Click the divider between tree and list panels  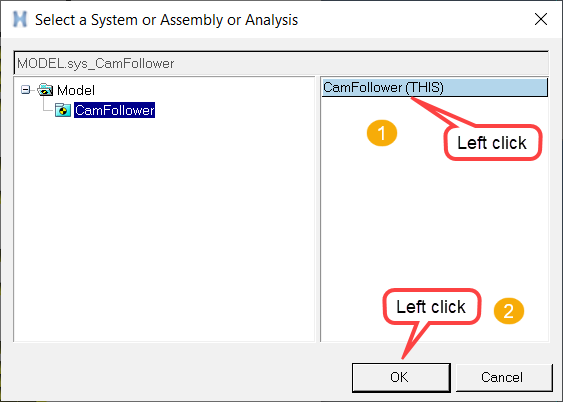coord(317,209)
